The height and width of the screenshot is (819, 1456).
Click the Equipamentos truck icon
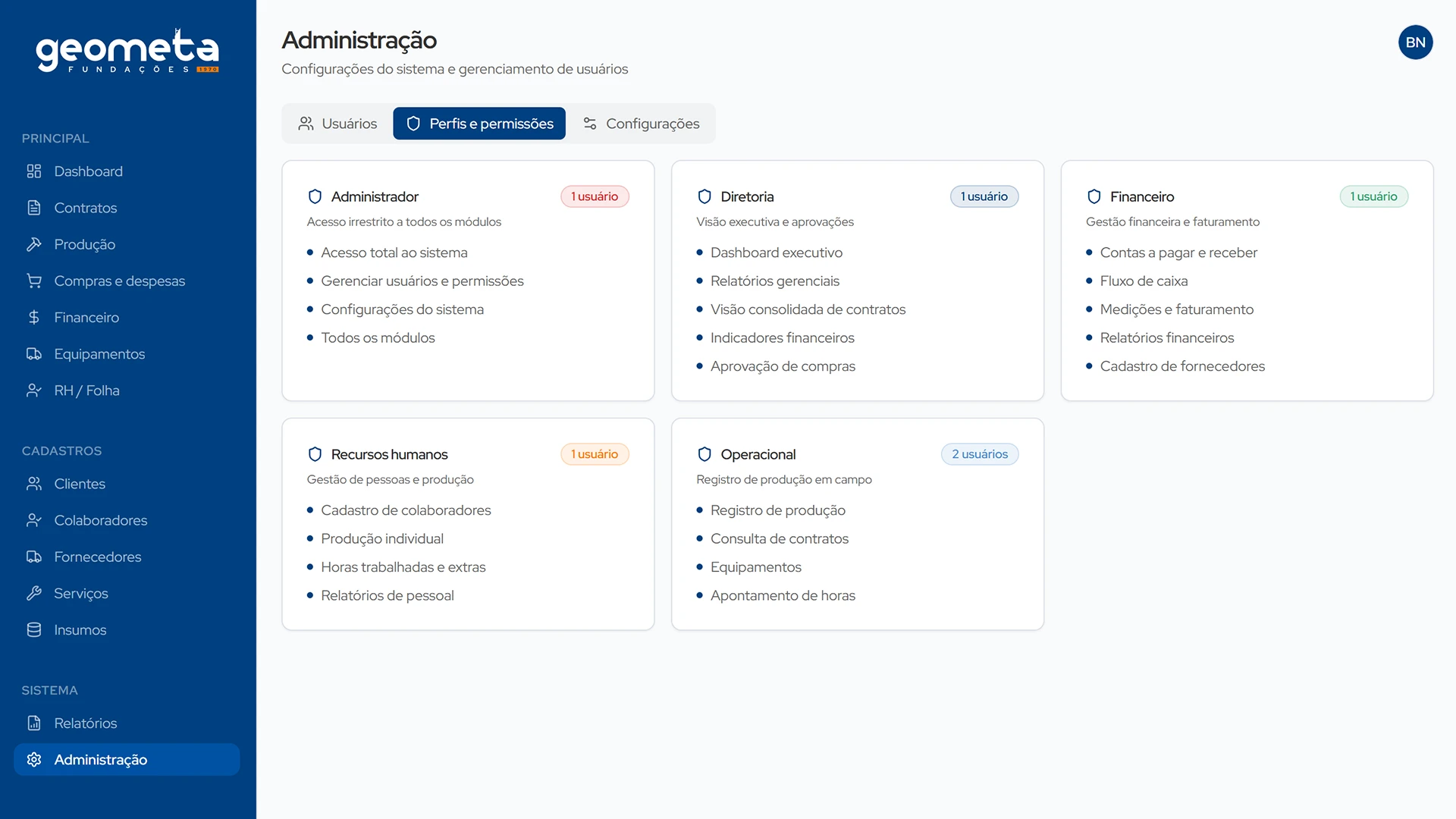click(34, 354)
